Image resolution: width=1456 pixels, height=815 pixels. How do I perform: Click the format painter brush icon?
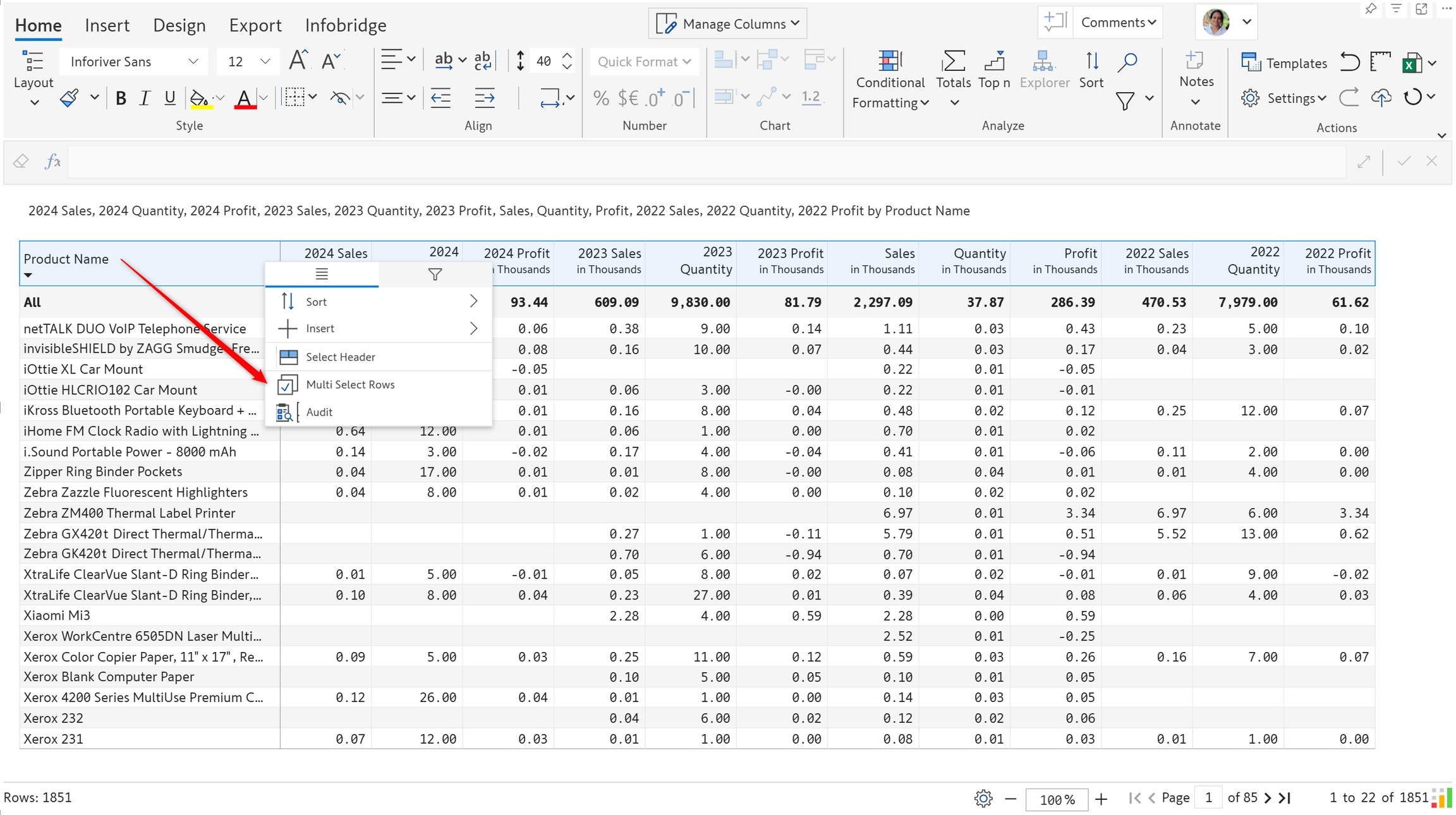(x=70, y=98)
